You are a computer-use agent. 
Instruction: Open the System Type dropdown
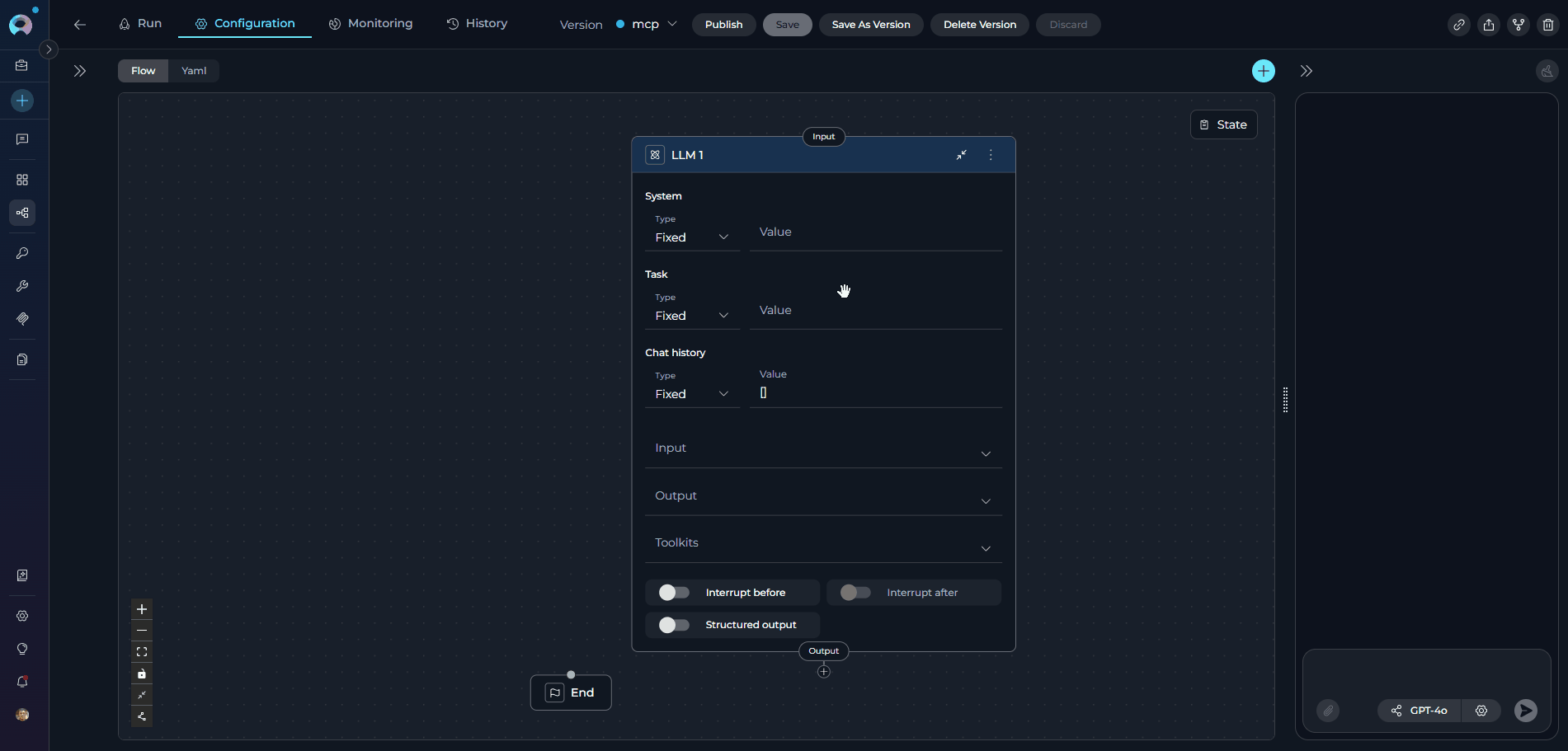pyautogui.click(x=691, y=237)
